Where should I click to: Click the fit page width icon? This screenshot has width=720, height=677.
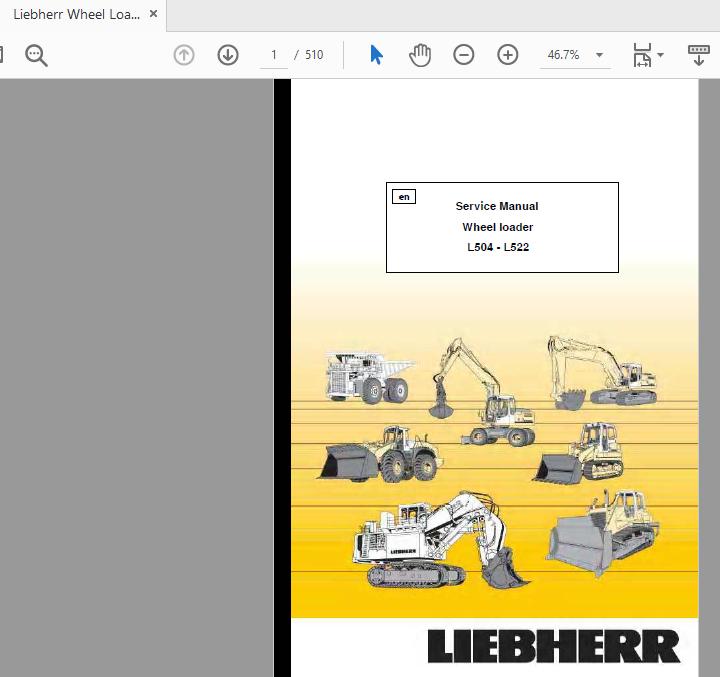(x=643, y=55)
